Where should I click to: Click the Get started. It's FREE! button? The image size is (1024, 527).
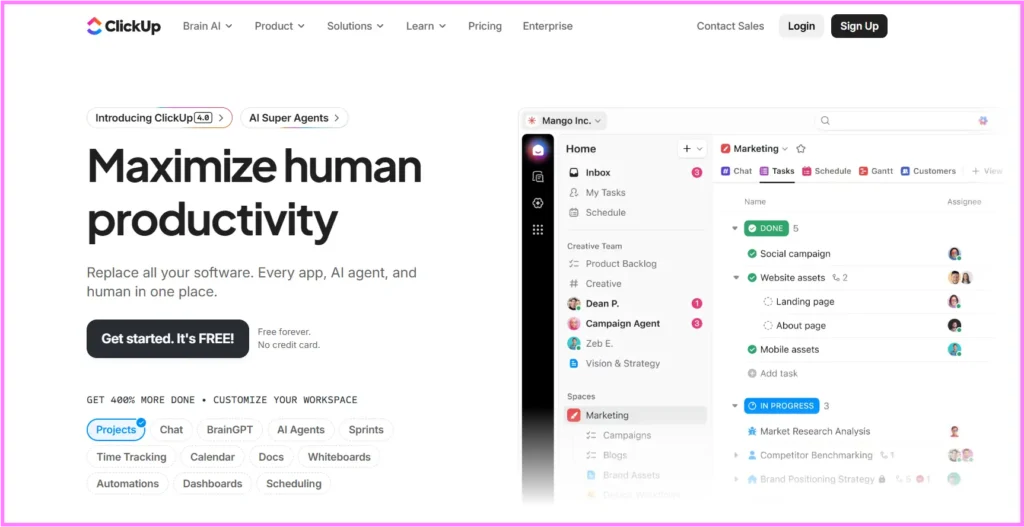(167, 339)
